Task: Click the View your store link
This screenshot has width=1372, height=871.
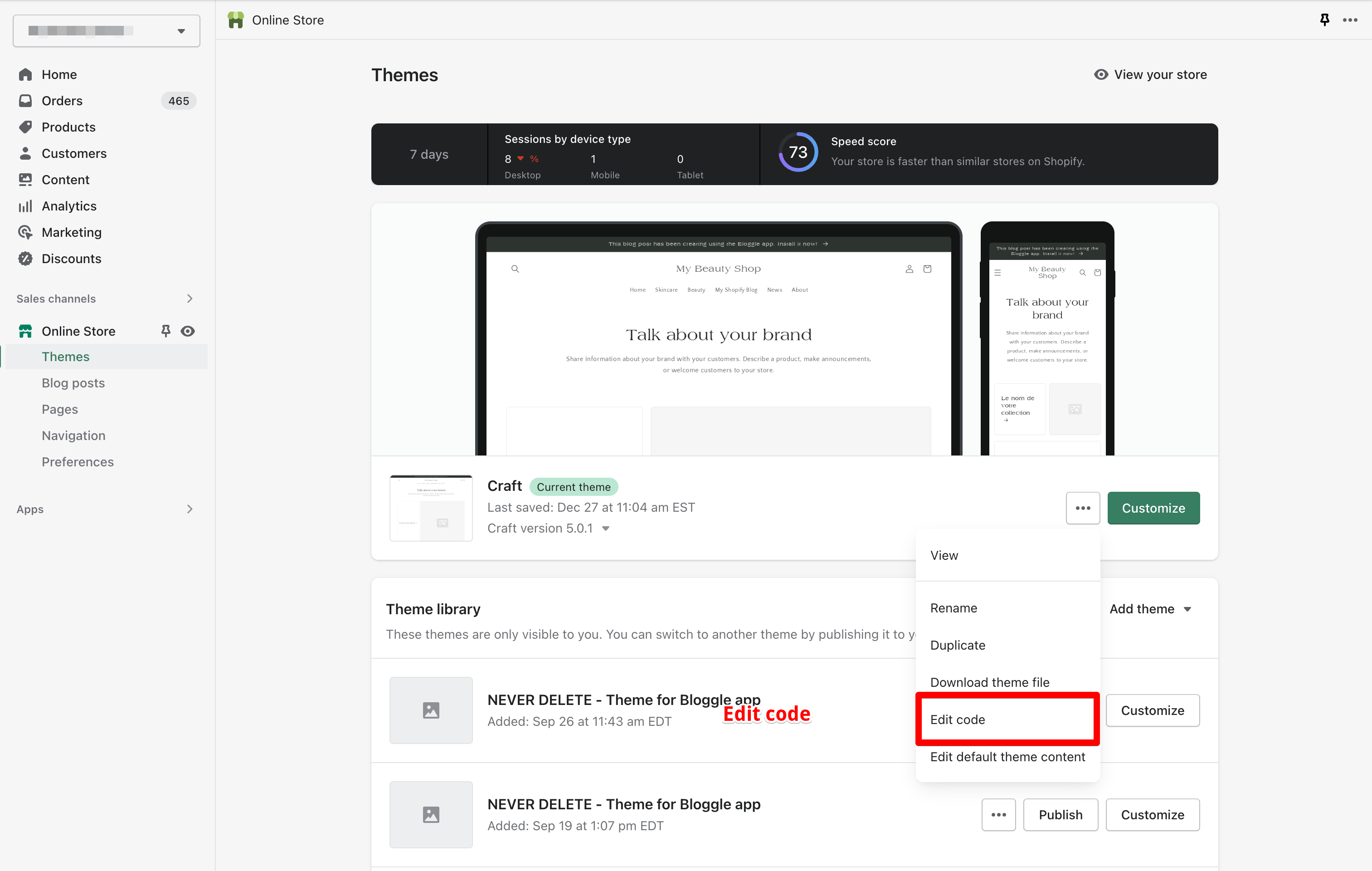Action: [1150, 74]
